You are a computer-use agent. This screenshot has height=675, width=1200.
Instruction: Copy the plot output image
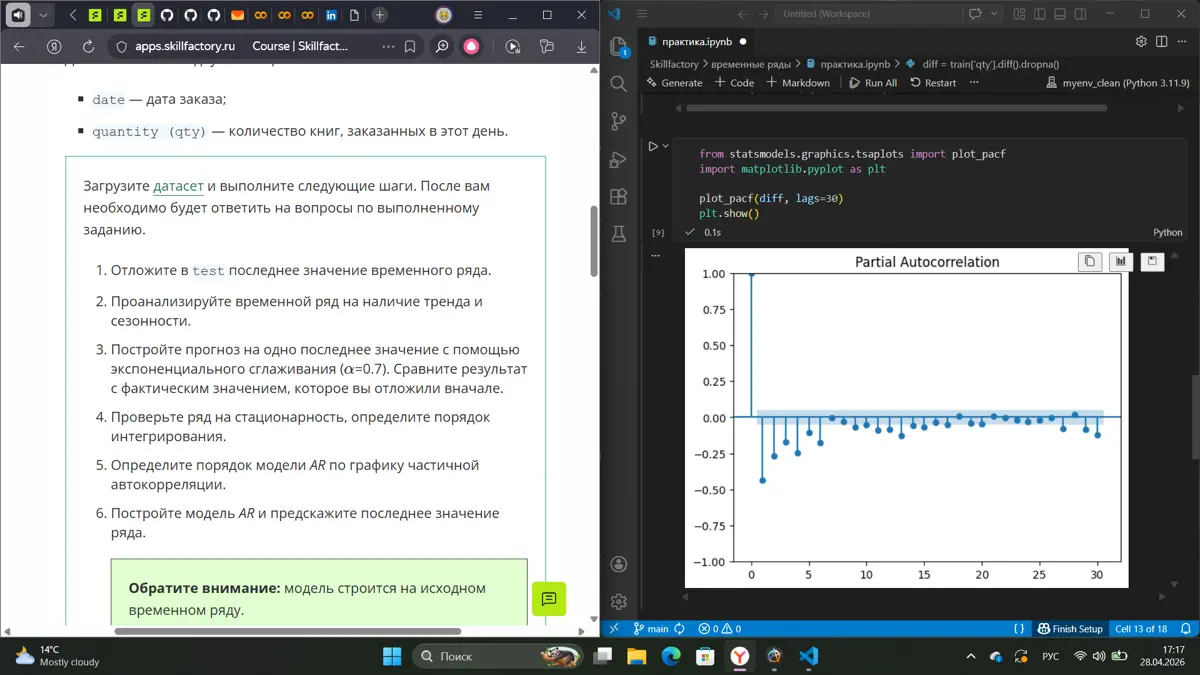point(1090,261)
